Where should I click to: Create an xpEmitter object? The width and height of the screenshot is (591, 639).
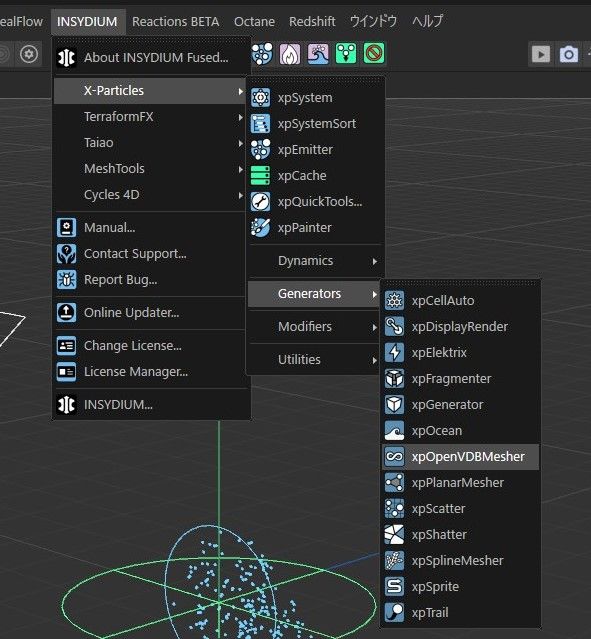click(315, 150)
